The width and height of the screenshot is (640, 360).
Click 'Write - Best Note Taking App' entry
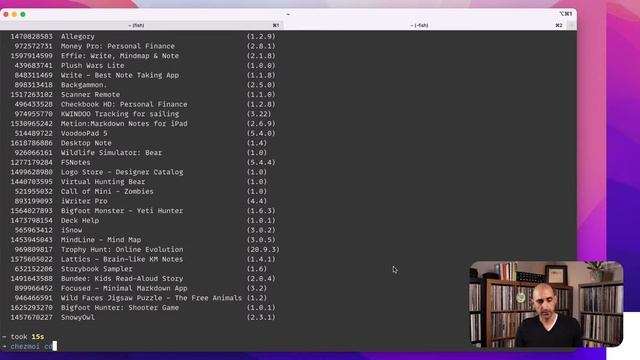pyautogui.click(x=120, y=76)
